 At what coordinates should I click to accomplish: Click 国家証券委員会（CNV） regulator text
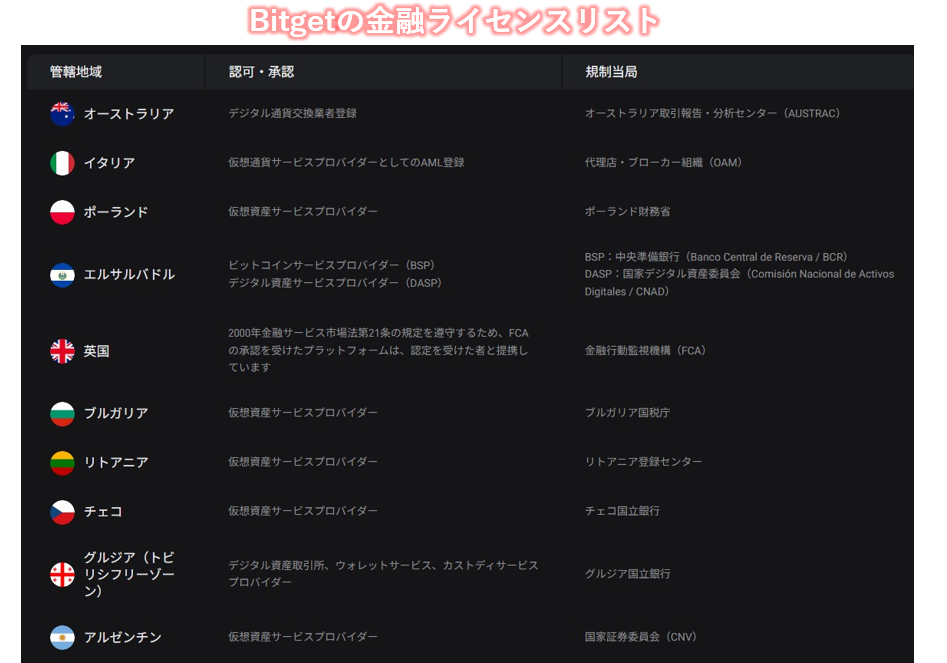tap(640, 637)
